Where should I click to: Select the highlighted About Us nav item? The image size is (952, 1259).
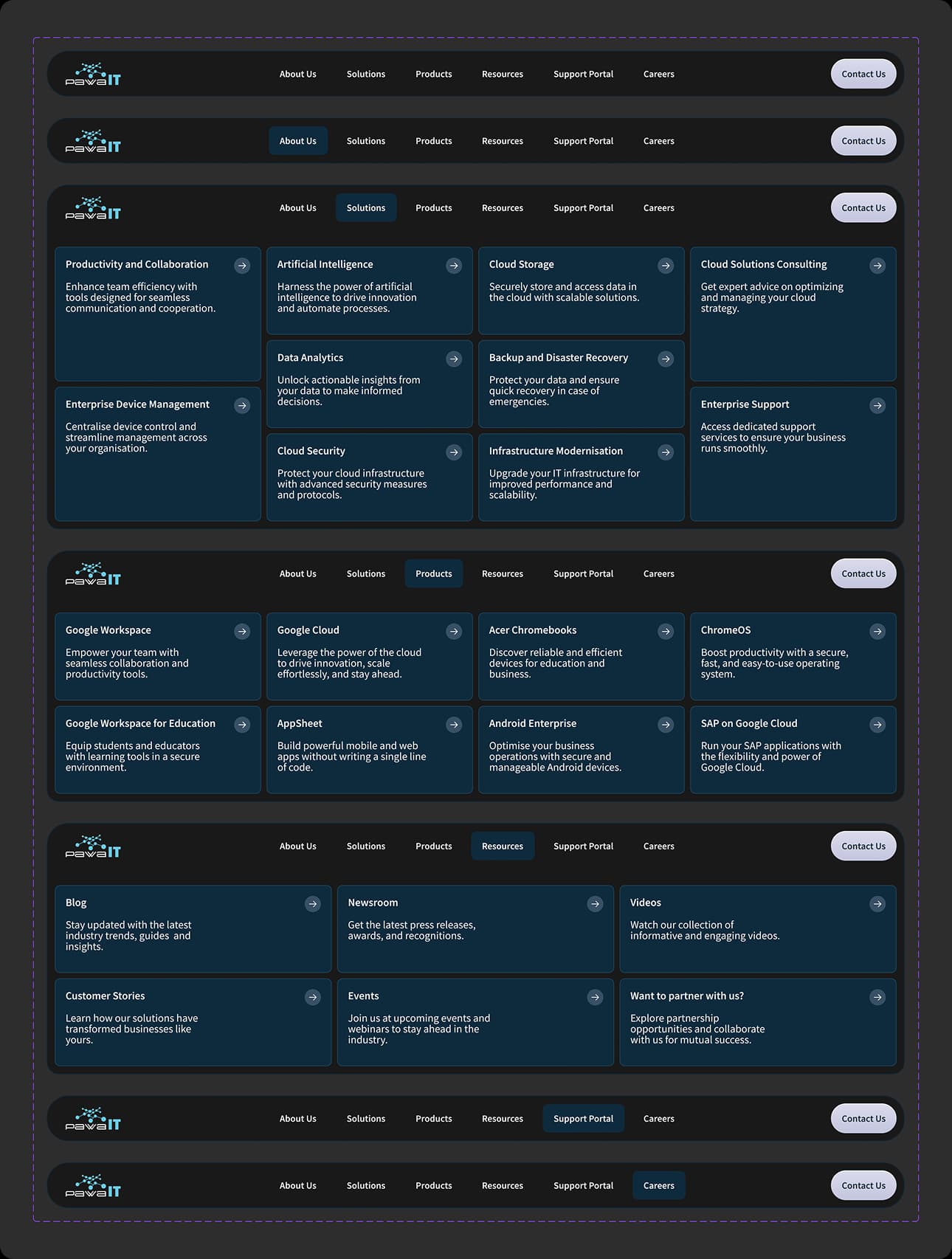[x=297, y=141]
